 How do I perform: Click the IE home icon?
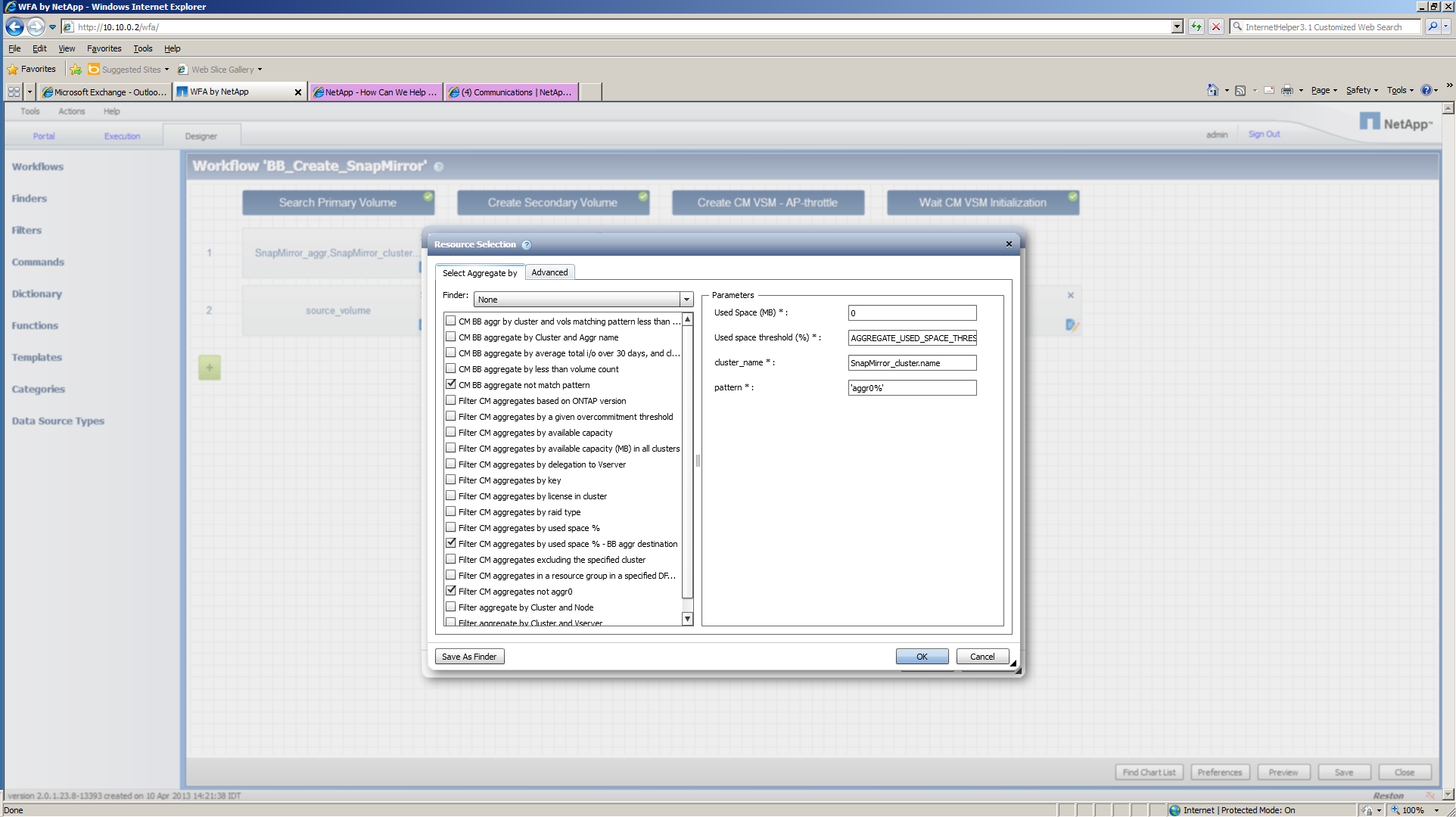pos(1212,91)
